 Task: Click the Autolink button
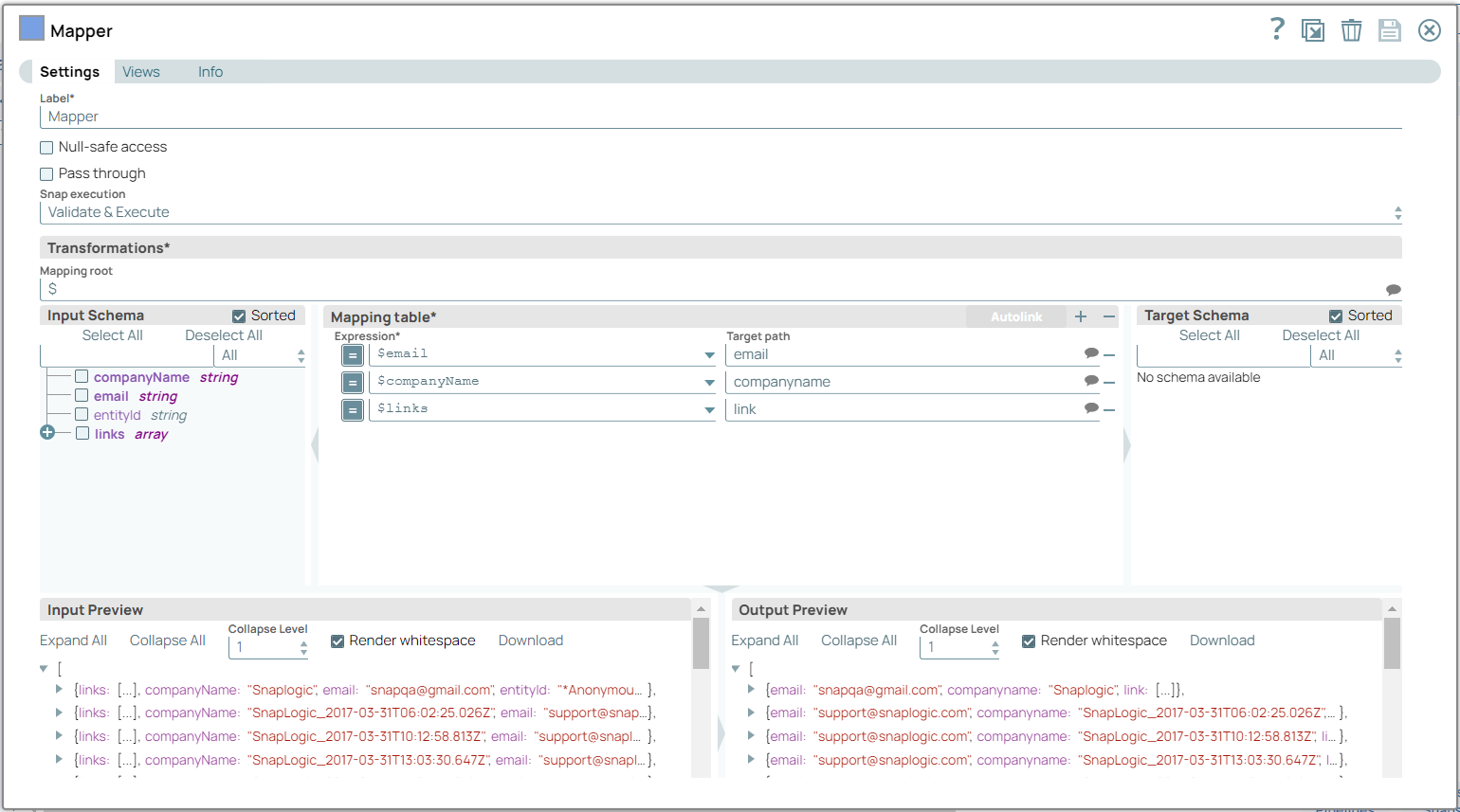(1015, 316)
